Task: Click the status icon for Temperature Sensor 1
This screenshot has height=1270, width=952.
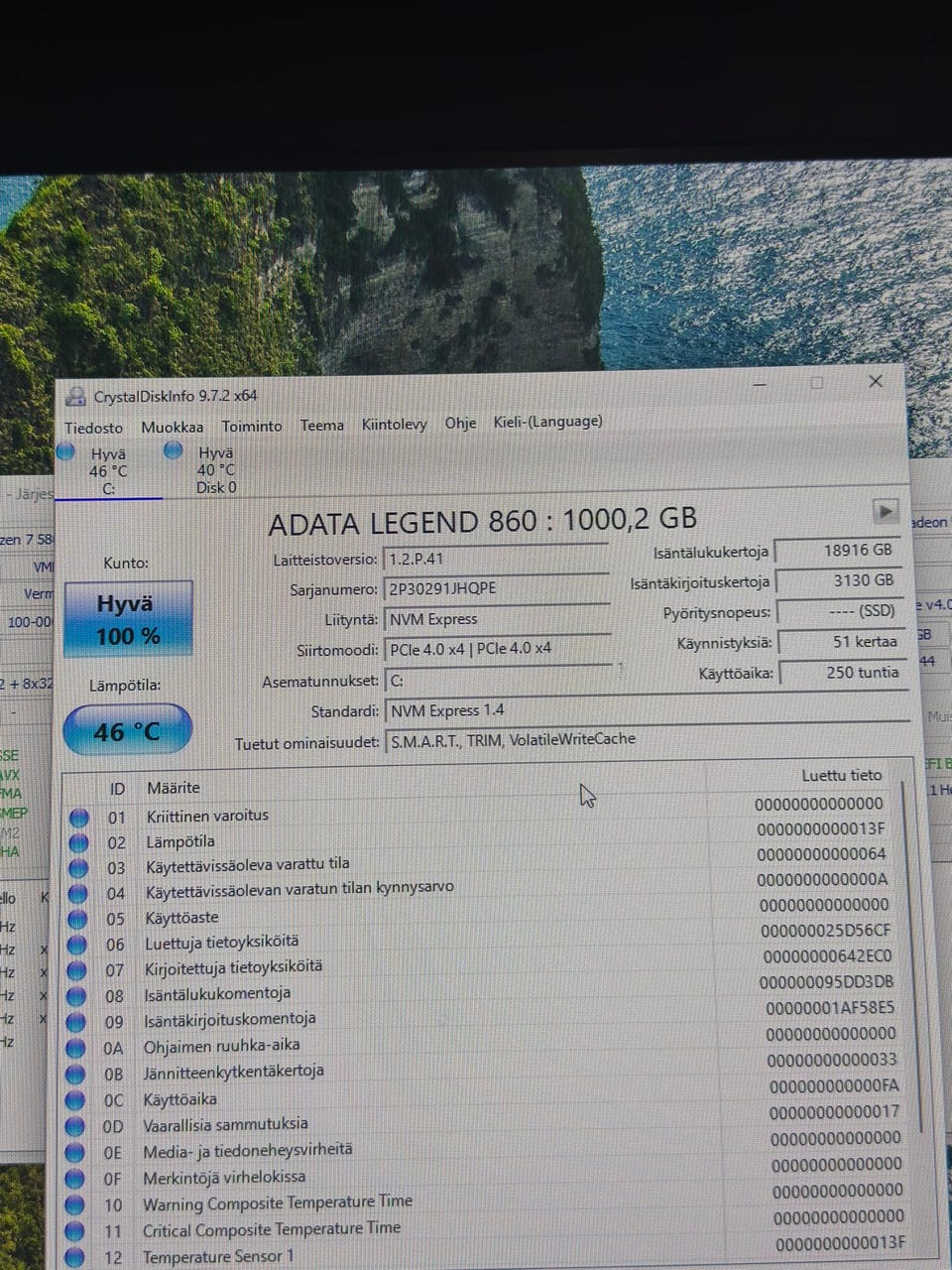Action: point(75,1258)
